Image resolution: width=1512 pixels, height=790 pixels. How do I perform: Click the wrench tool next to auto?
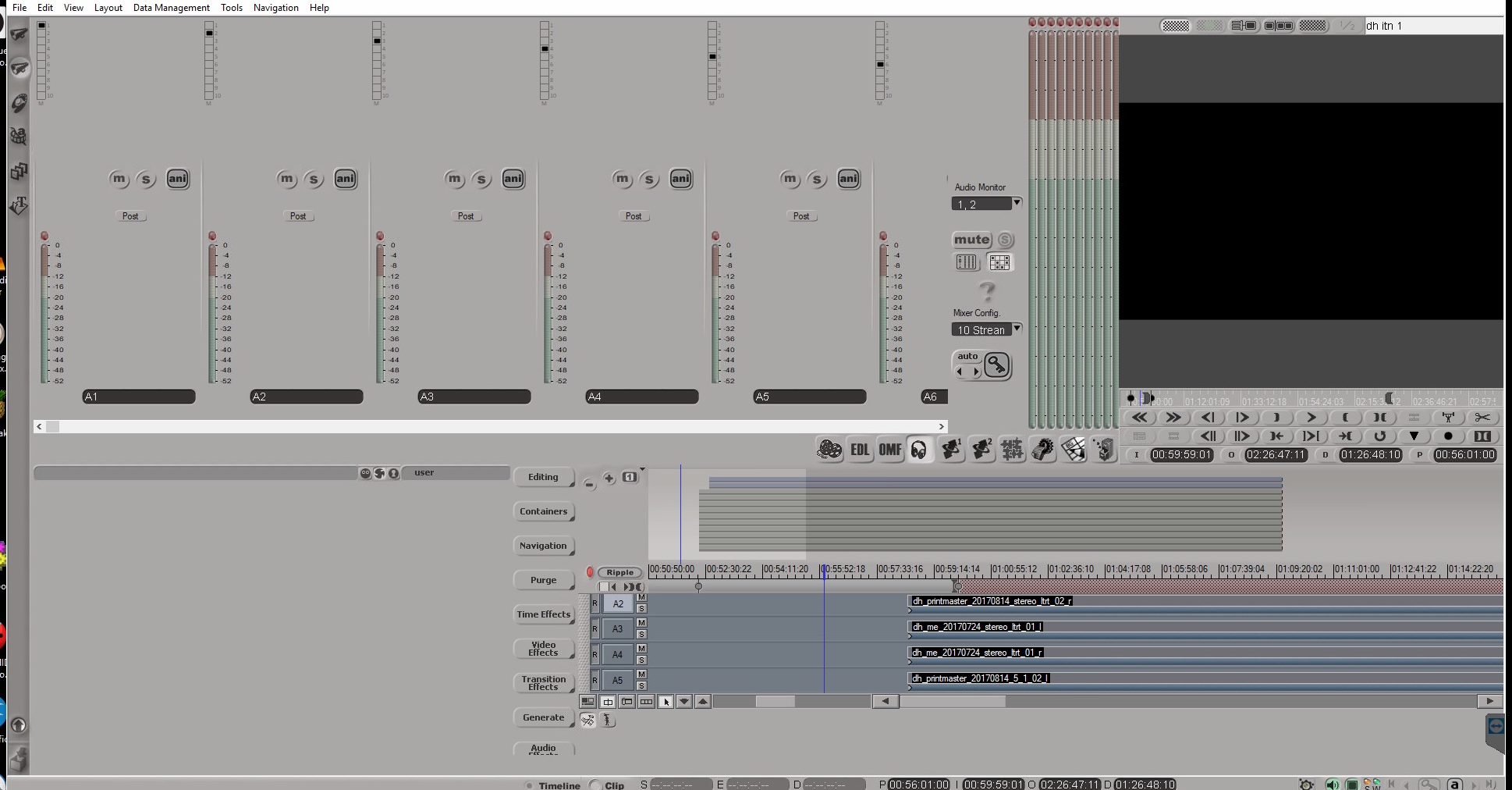tap(997, 365)
